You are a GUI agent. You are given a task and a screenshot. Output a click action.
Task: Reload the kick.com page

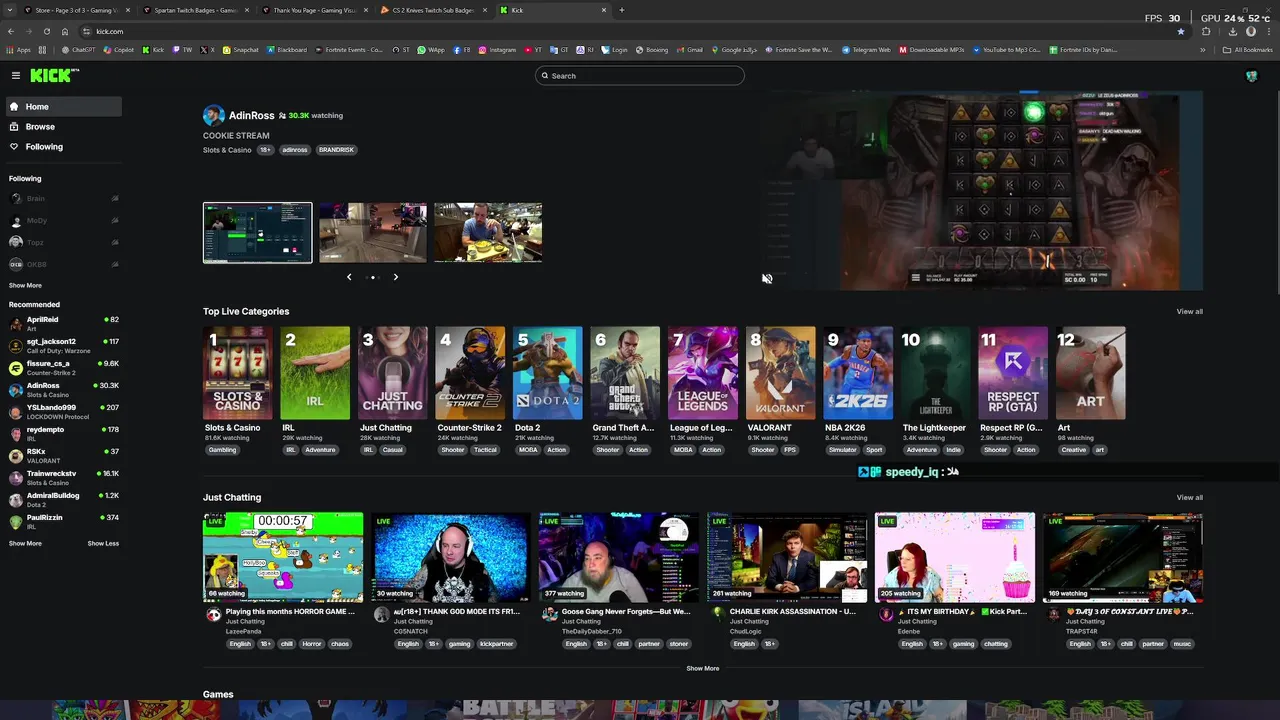(47, 31)
